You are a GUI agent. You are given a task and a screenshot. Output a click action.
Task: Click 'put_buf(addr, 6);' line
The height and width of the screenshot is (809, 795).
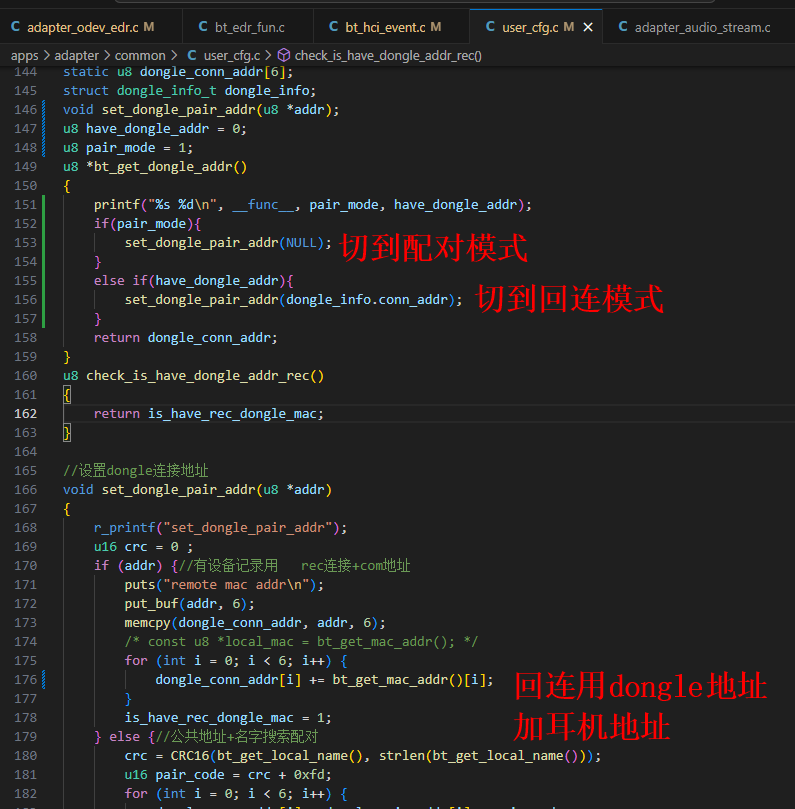(x=189, y=604)
